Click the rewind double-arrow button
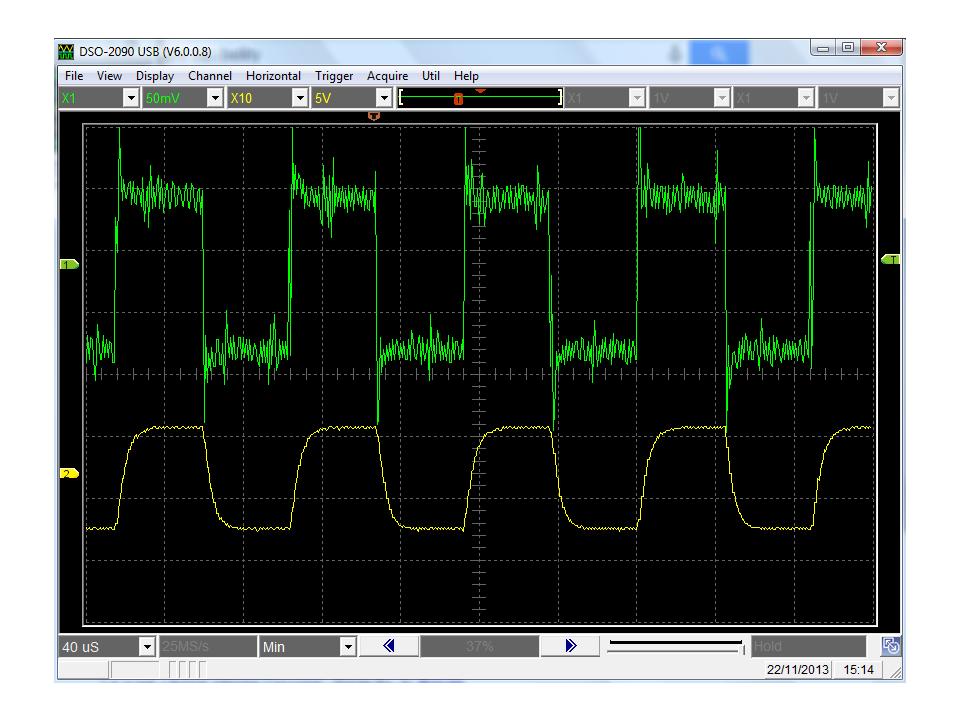 coord(389,647)
